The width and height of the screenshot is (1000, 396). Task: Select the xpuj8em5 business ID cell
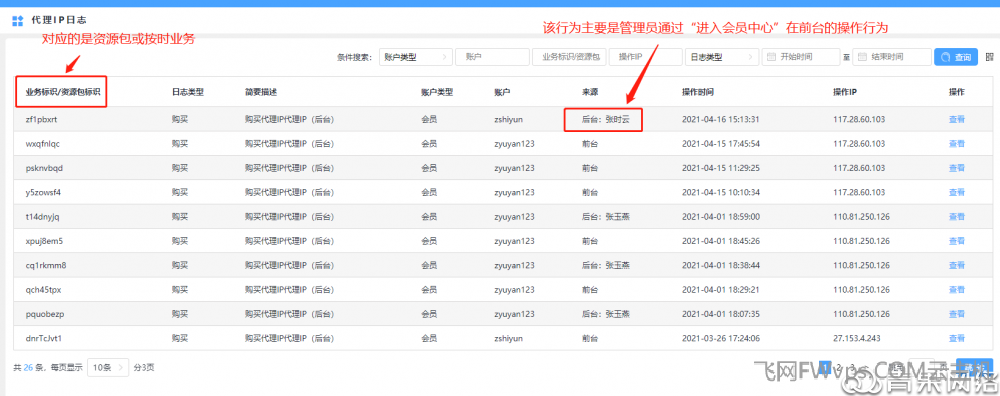[44, 241]
